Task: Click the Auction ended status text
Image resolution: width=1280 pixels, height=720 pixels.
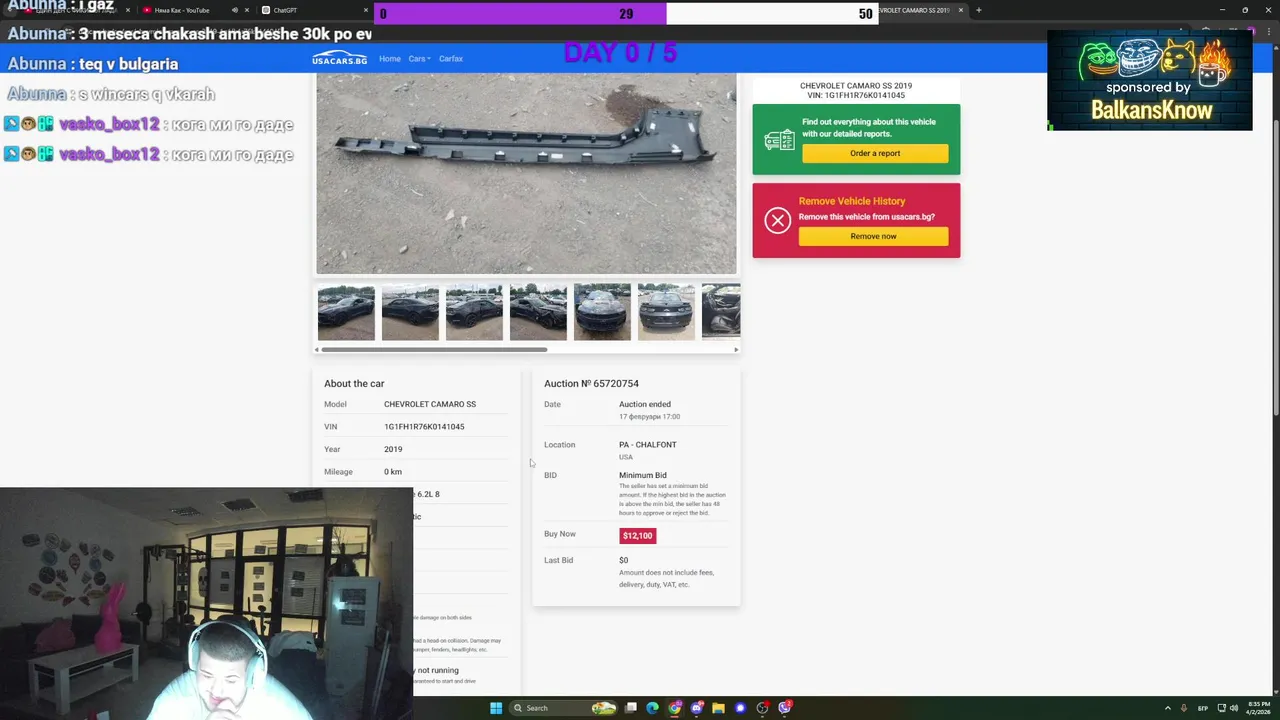Action: pos(645,404)
